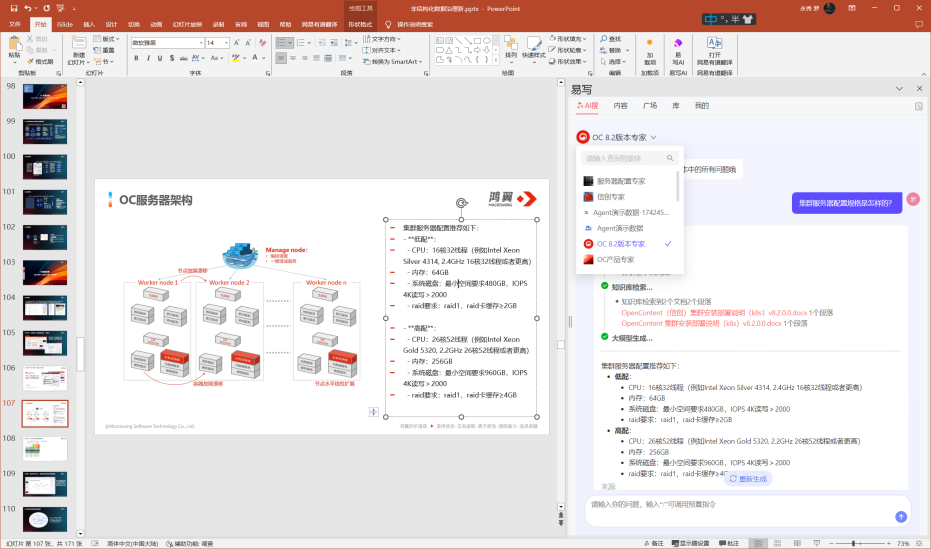Screen dimensions: 931x549
Task: Toggle bold formatting
Action: tap(136, 58)
